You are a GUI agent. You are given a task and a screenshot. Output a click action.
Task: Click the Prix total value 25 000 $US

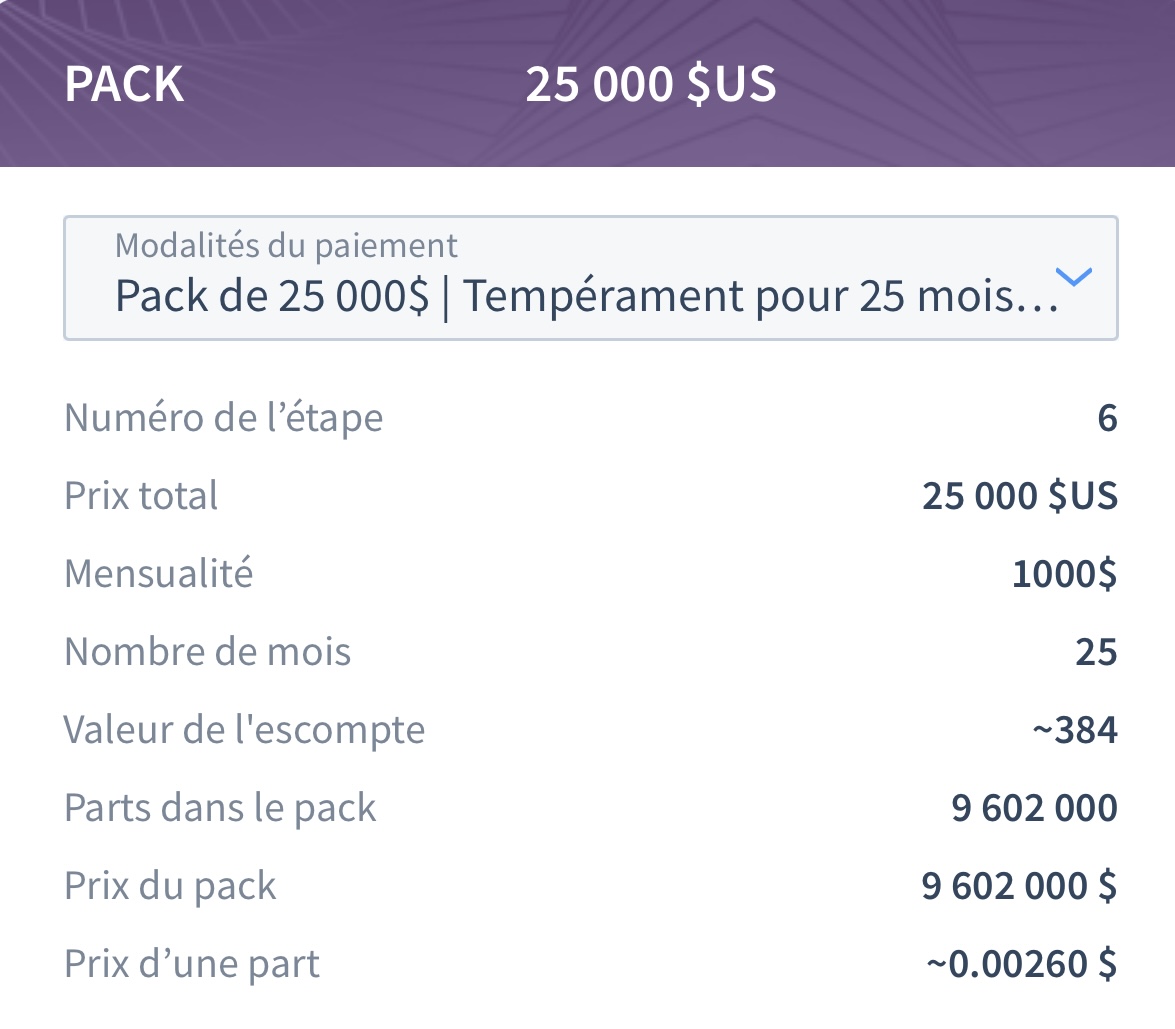1020,496
